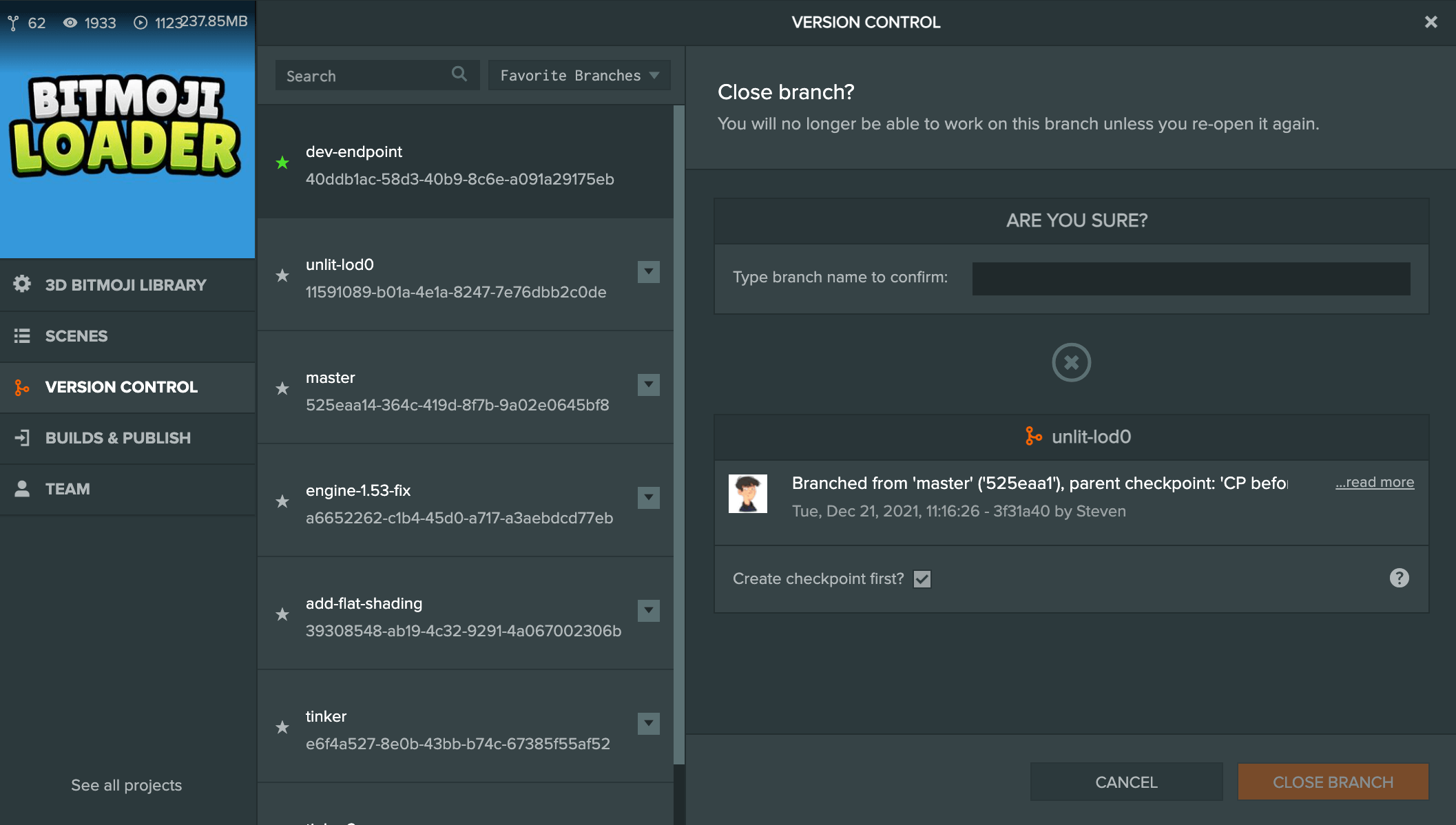Click the help question mark icon
1456x825 pixels.
(x=1399, y=578)
